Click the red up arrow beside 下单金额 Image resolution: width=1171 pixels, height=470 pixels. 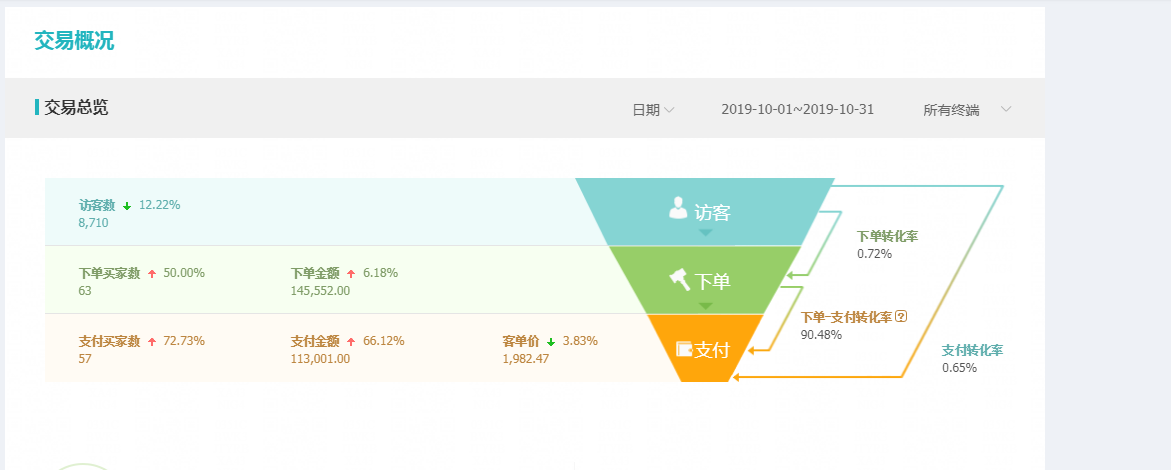coord(351,274)
